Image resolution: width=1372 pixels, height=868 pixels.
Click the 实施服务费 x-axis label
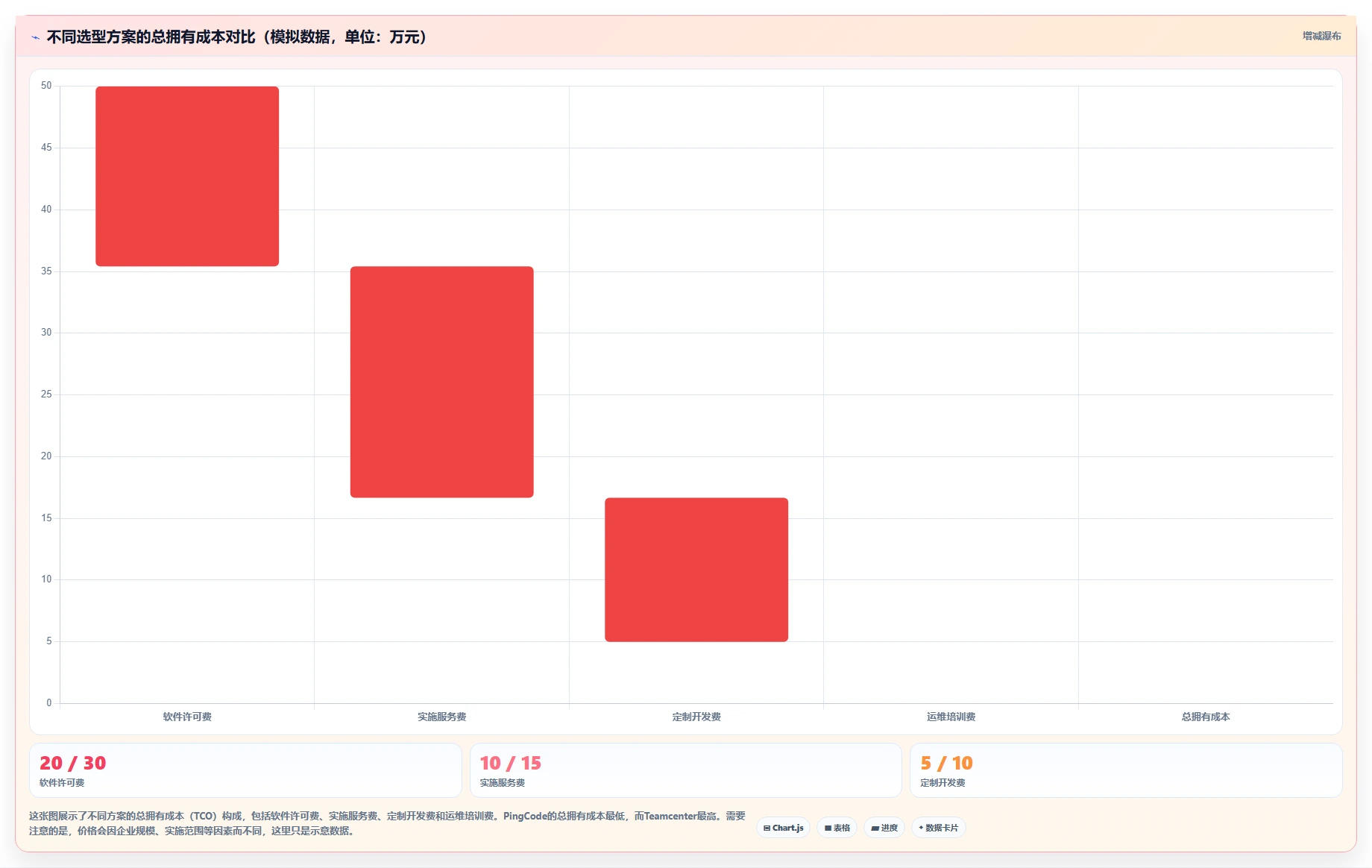click(x=442, y=717)
